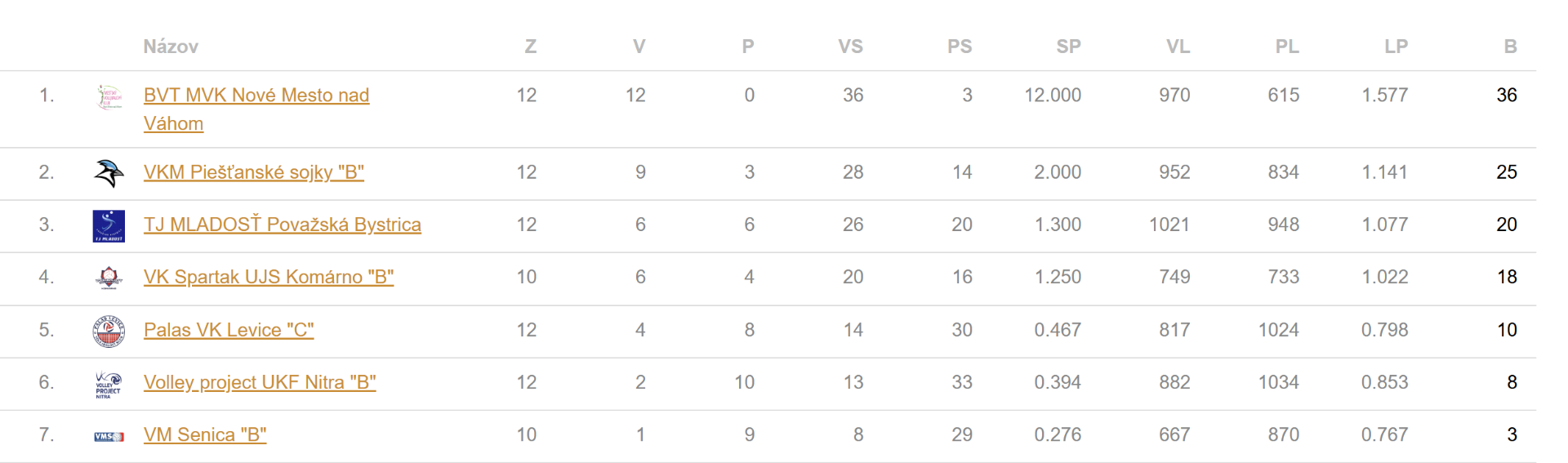Click the VM Senica team logo

(109, 436)
